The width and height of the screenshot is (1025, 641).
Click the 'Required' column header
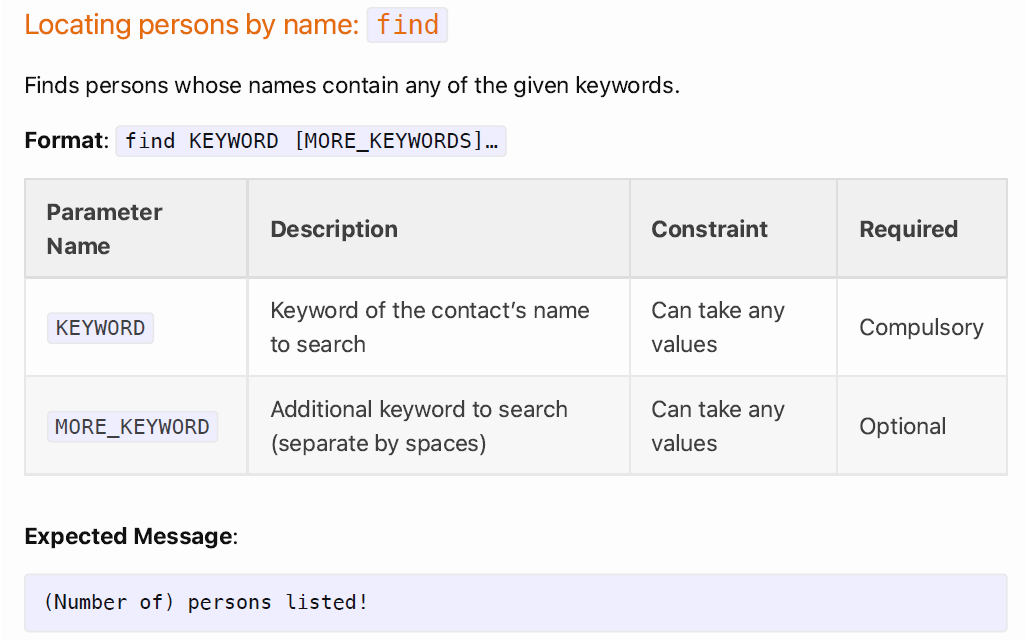[922, 229]
